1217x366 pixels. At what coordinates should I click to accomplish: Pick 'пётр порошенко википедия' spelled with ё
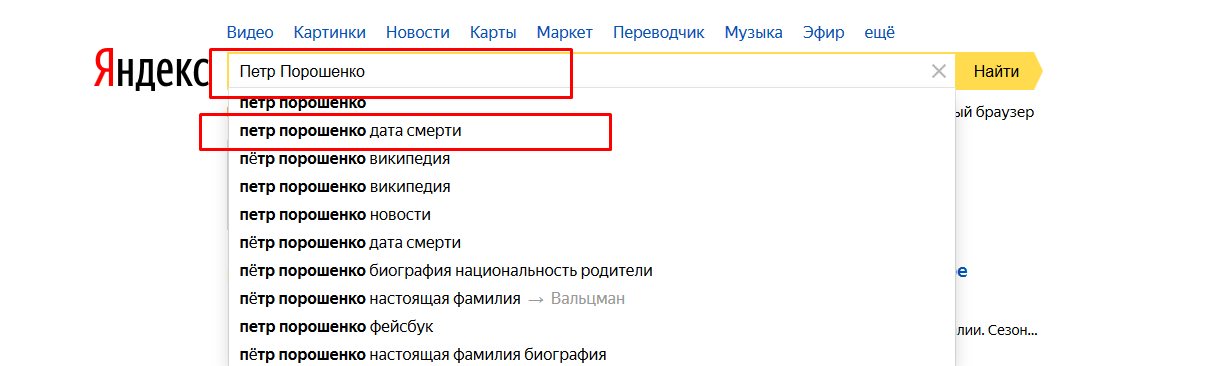[x=592, y=159]
